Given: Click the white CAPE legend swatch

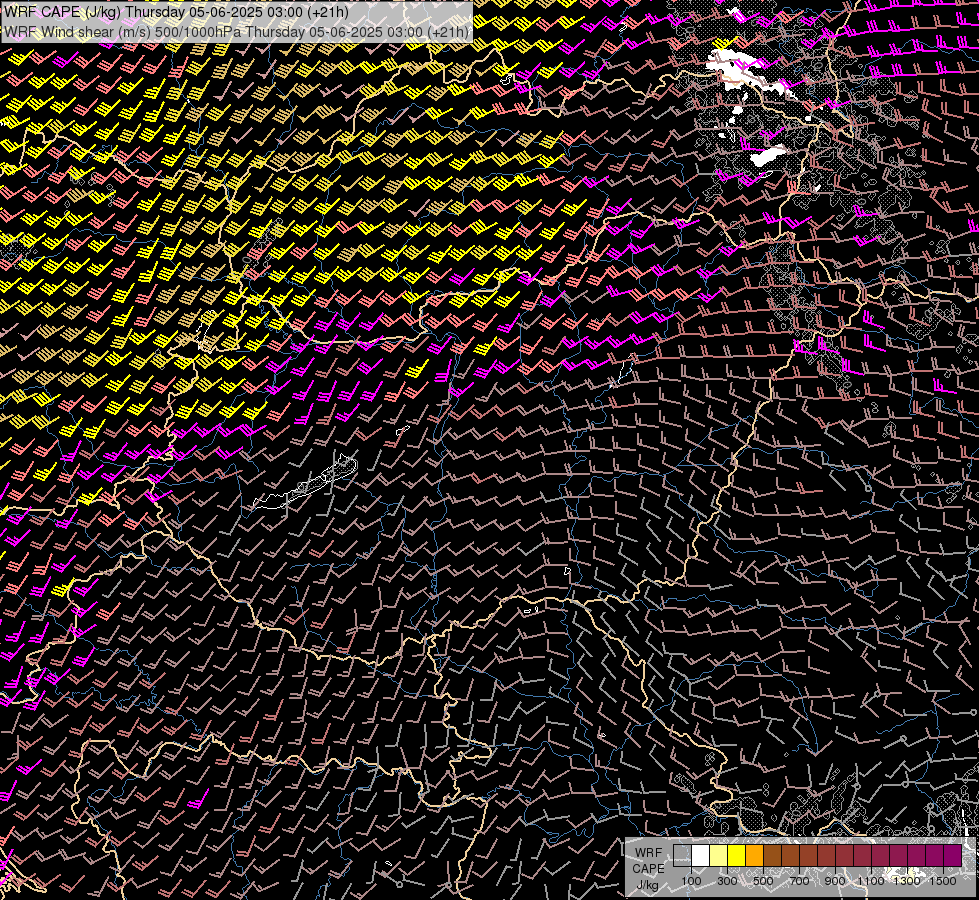Looking at the screenshot, I should coord(701,855).
